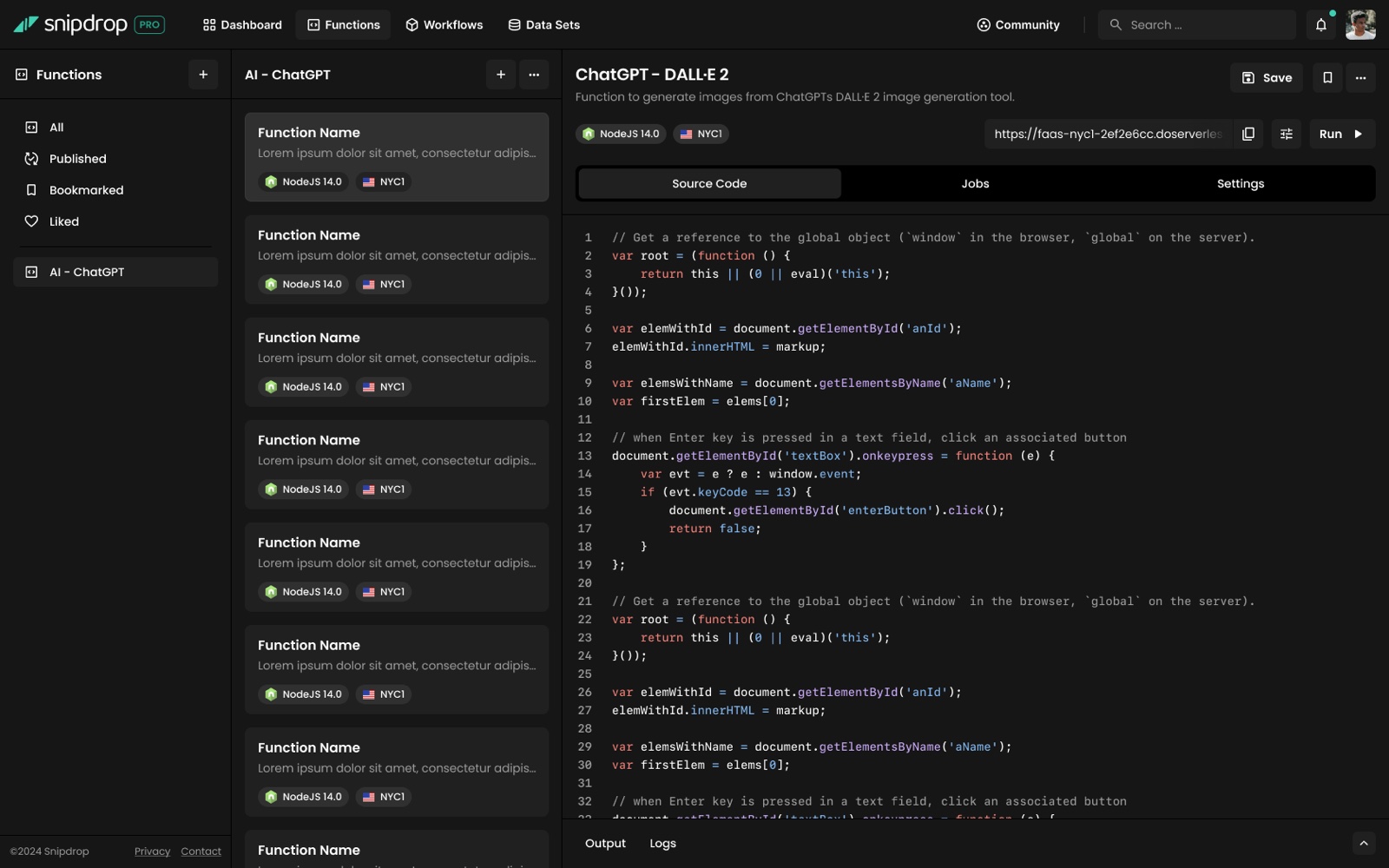Expand the Output panel with chevron
Image resolution: width=1389 pixels, height=868 pixels.
tap(1364, 843)
